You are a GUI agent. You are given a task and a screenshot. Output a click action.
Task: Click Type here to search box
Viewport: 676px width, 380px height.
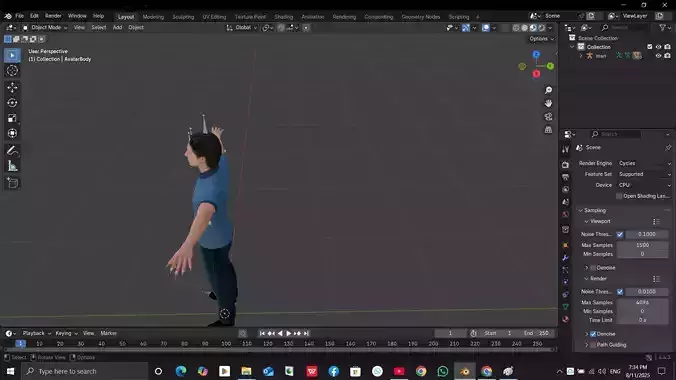(x=84, y=371)
